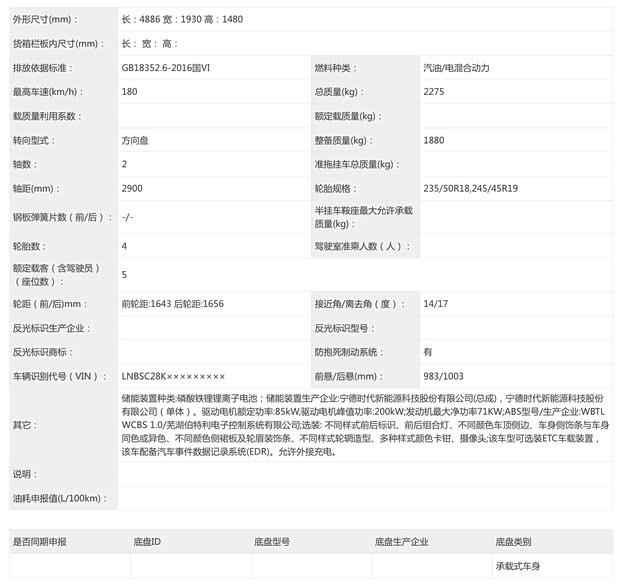Click the 承载式车身 chassis category cell
Image resolution: width=620 pixels, height=588 pixels.
(x=519, y=566)
